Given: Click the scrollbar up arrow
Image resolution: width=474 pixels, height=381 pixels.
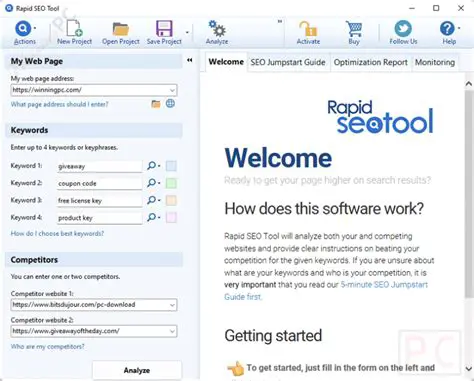Looking at the screenshot, I should point(469,84).
